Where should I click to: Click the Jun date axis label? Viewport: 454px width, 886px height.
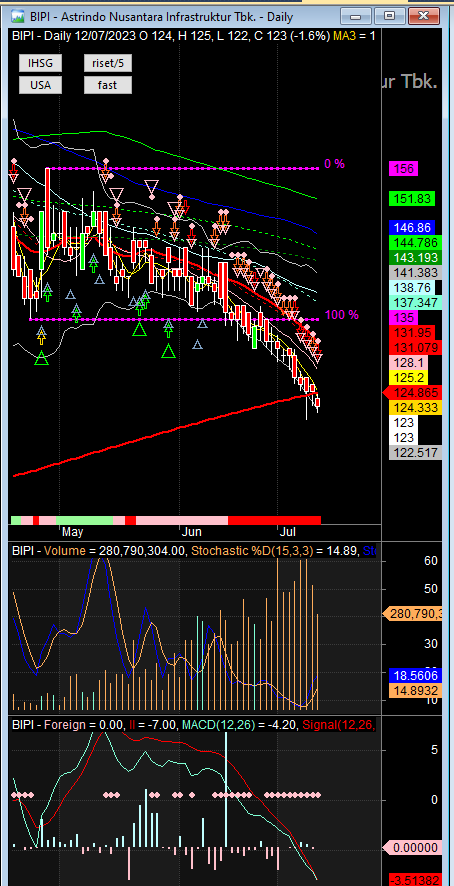[x=192, y=532]
